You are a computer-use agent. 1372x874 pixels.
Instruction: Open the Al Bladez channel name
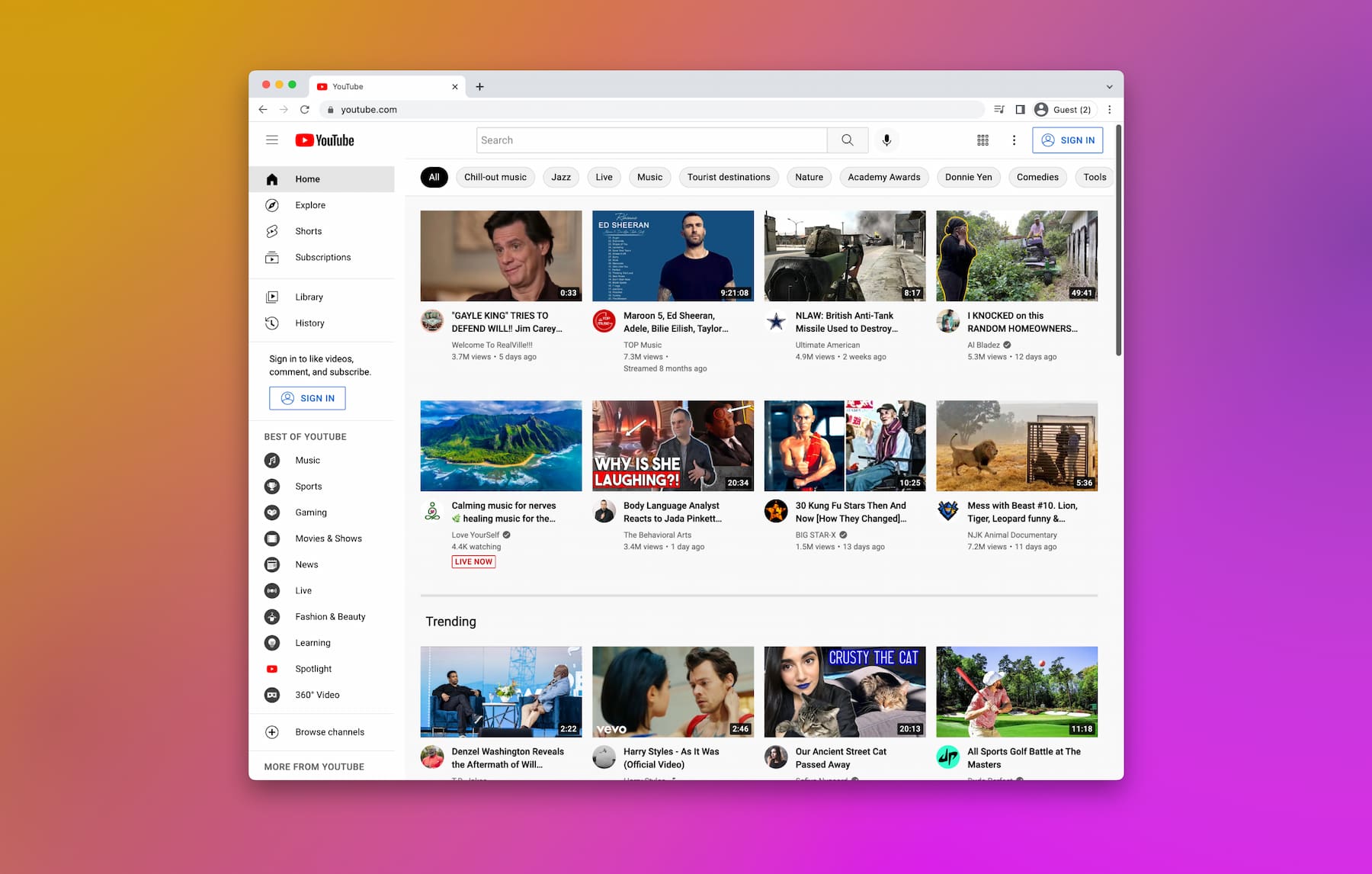pos(983,345)
